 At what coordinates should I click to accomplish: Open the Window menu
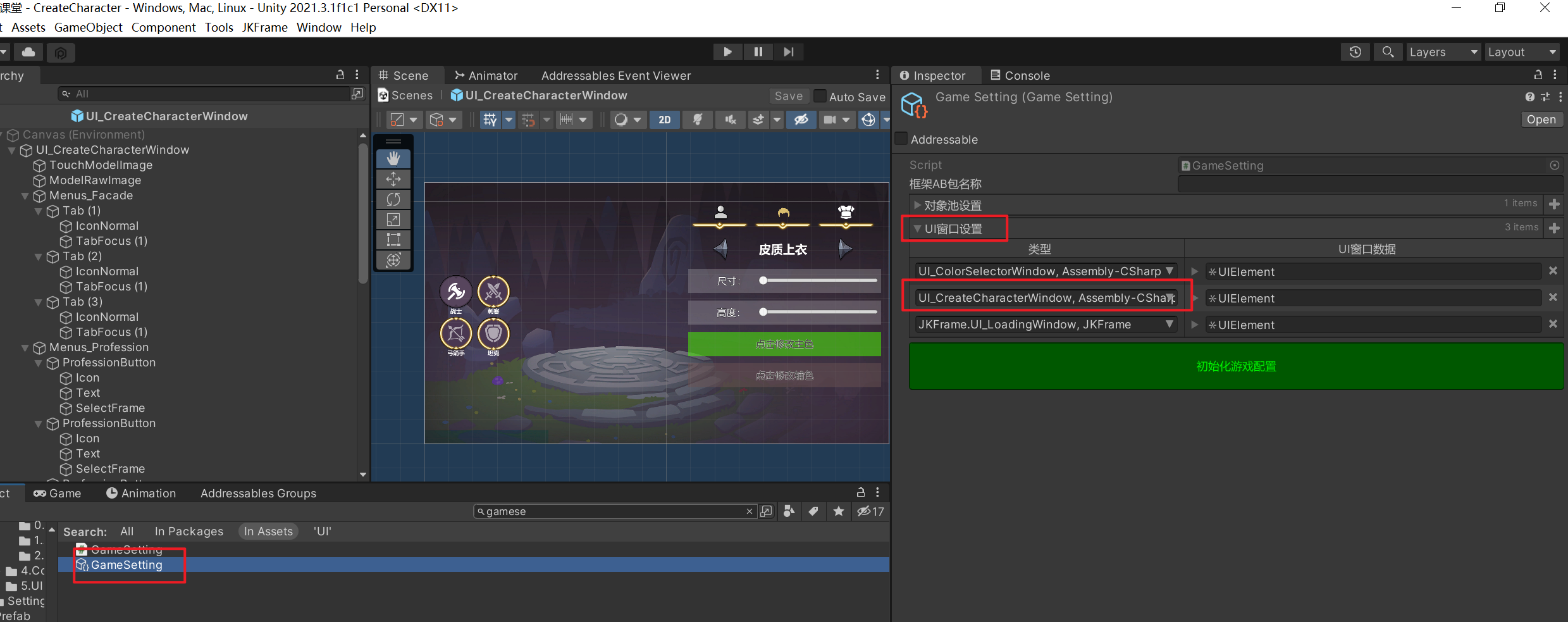point(319,27)
